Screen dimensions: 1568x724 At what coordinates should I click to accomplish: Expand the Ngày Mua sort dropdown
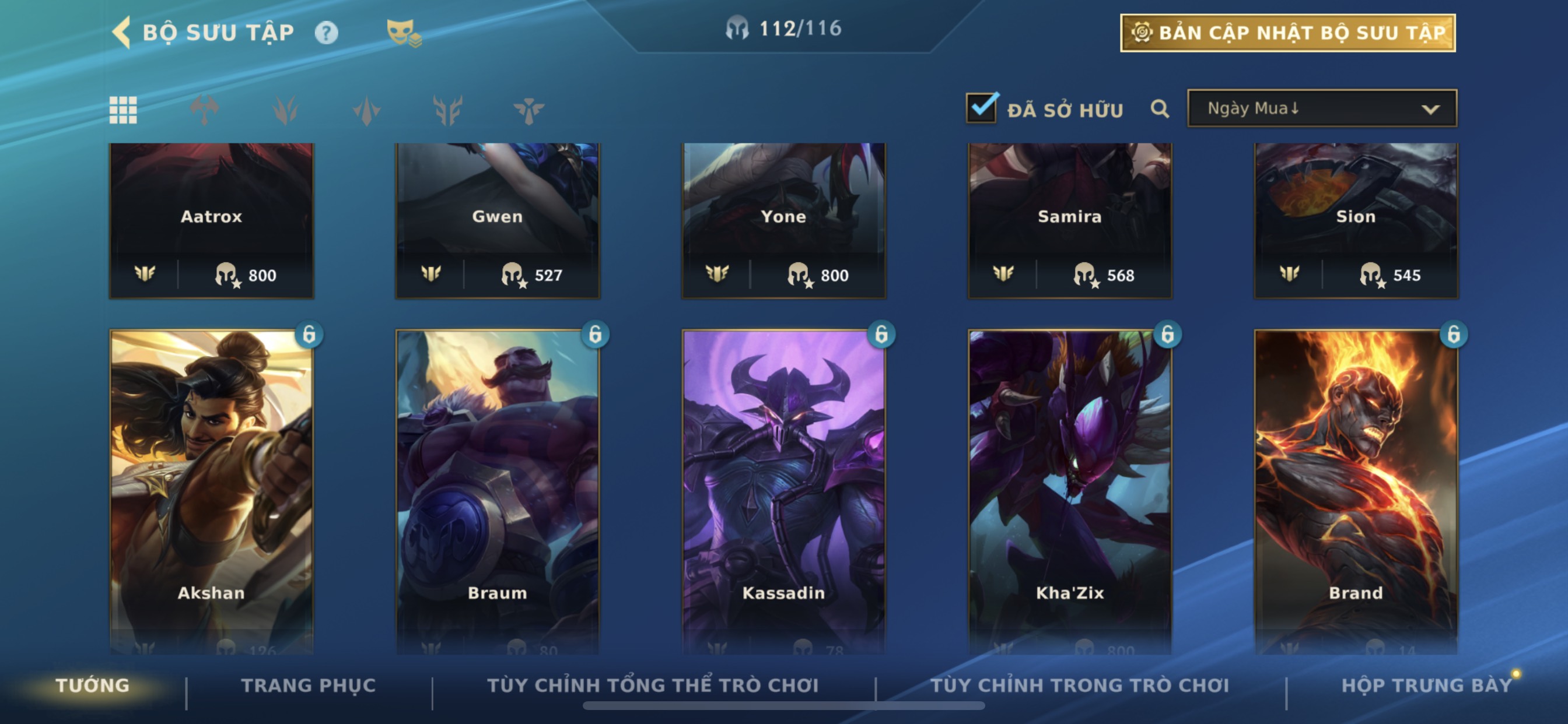pos(1321,108)
